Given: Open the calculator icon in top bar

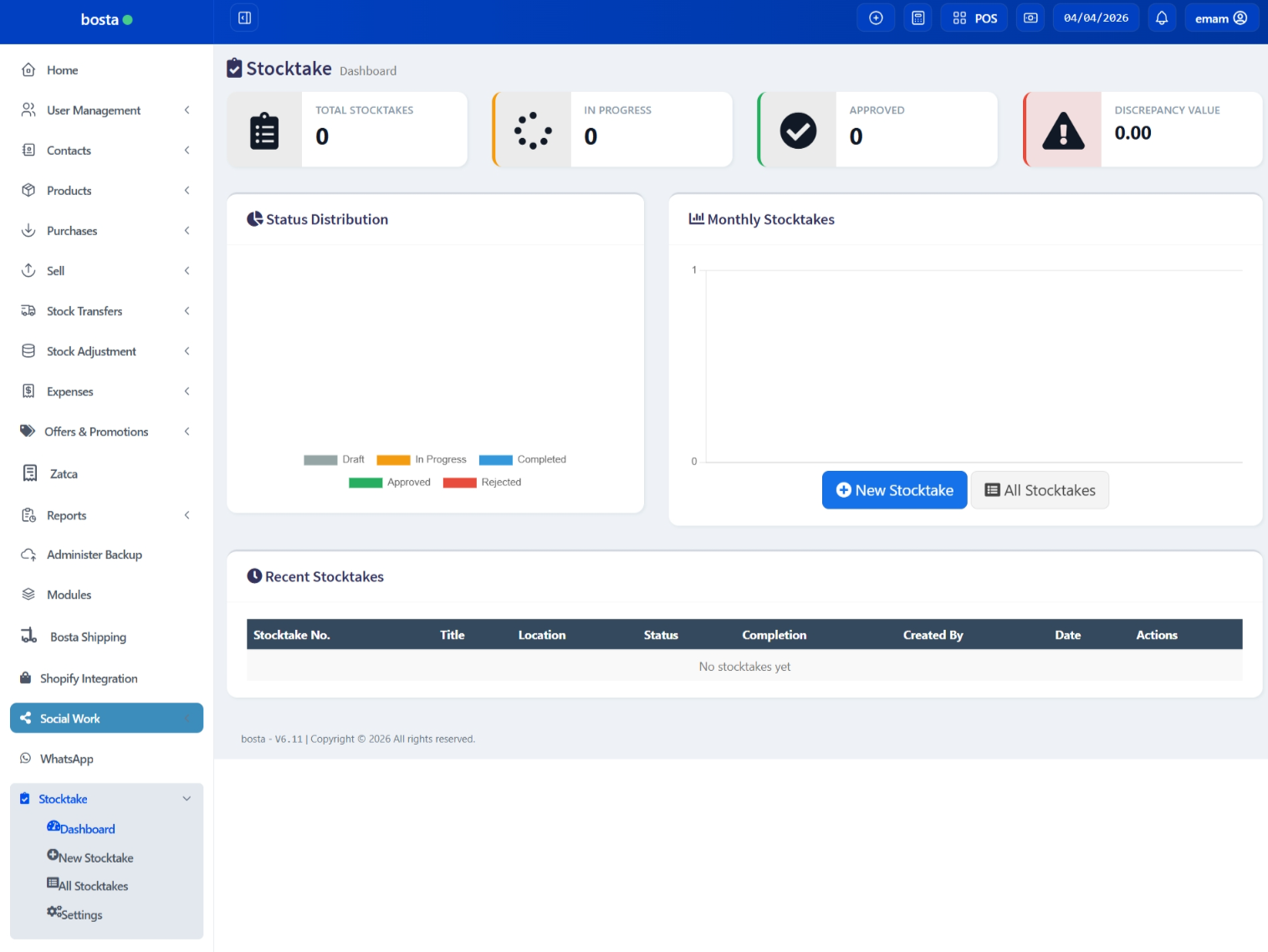Looking at the screenshot, I should [918, 18].
